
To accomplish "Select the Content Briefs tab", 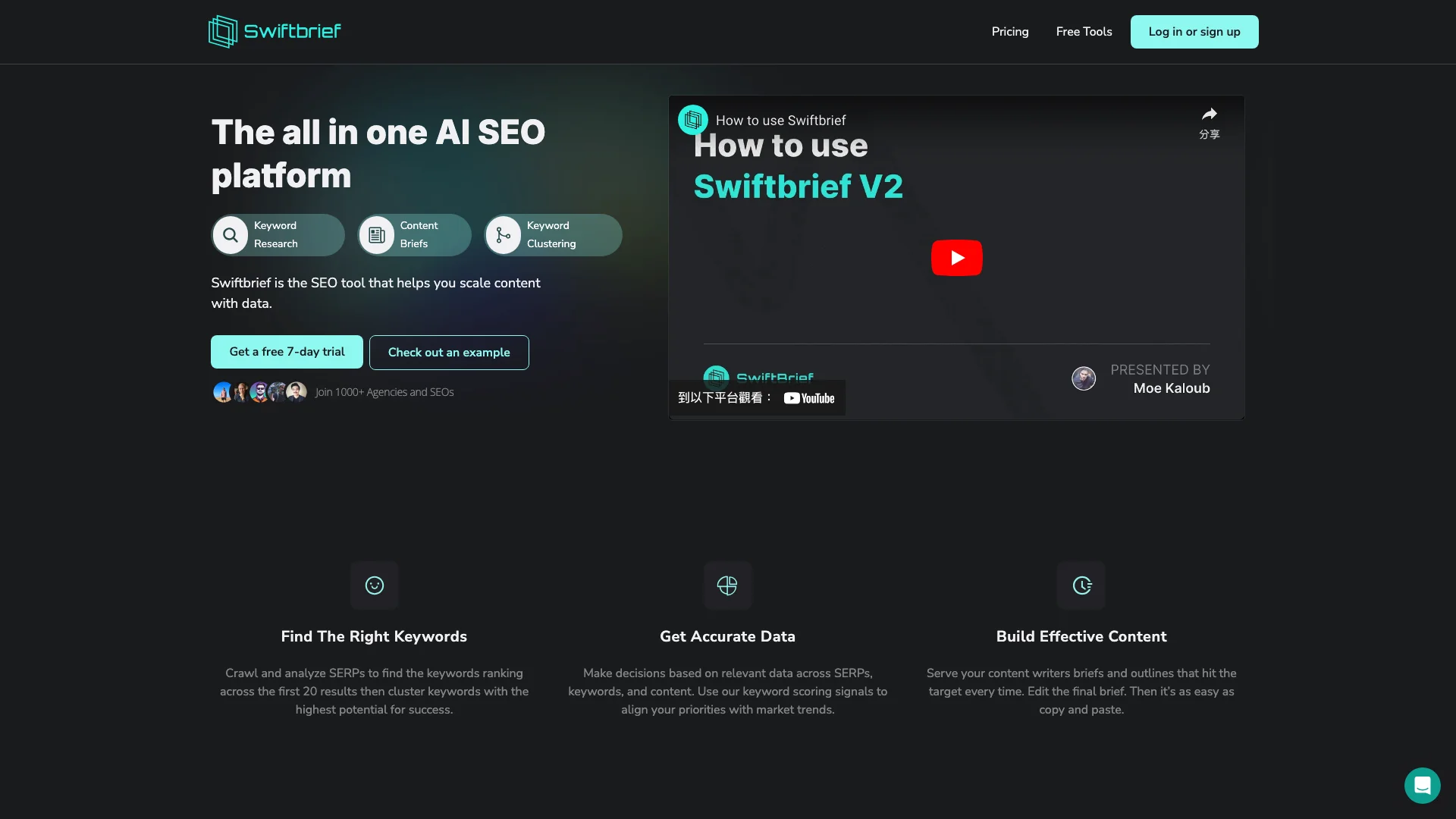I will click(x=414, y=234).
